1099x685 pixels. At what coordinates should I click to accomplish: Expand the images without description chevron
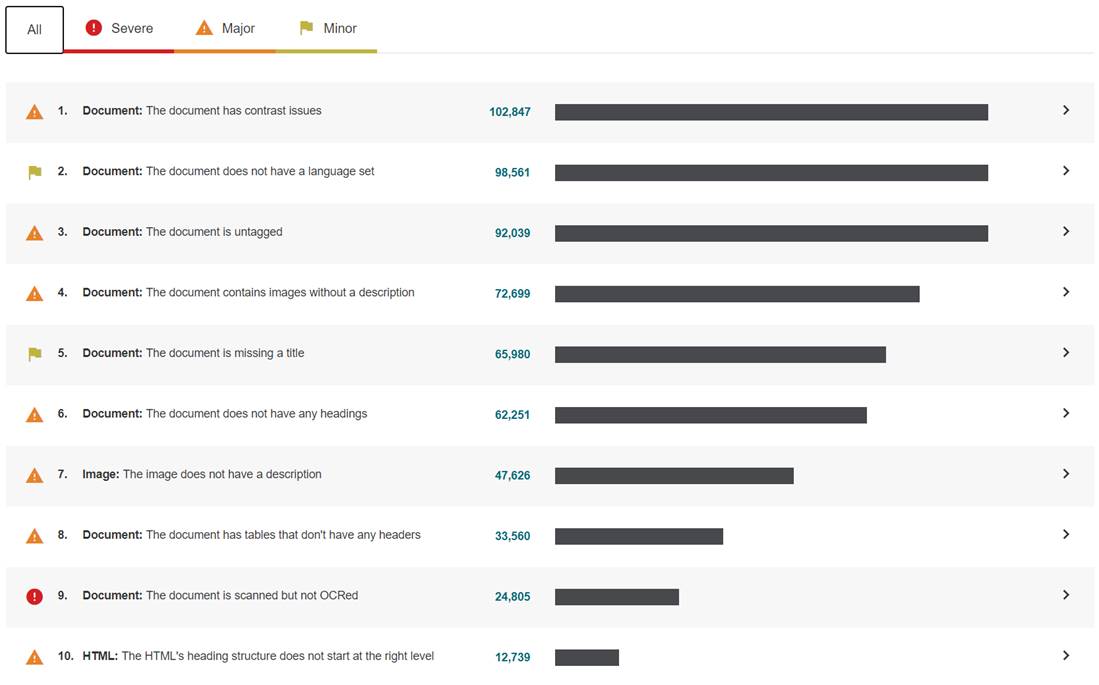tap(1065, 292)
